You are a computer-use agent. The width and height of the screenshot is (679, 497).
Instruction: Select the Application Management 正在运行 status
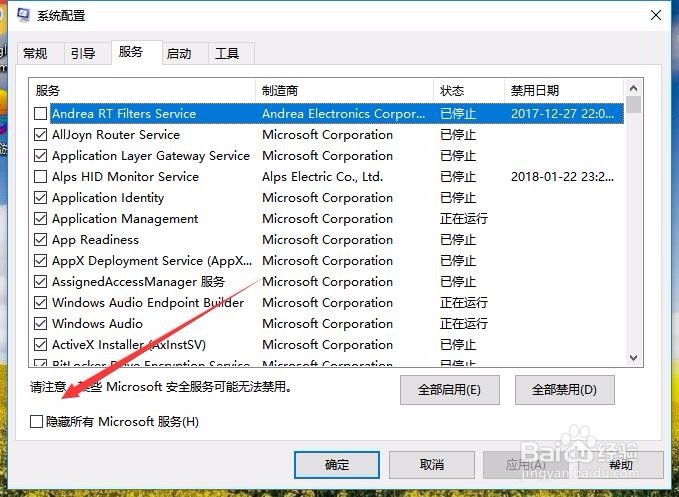464,219
